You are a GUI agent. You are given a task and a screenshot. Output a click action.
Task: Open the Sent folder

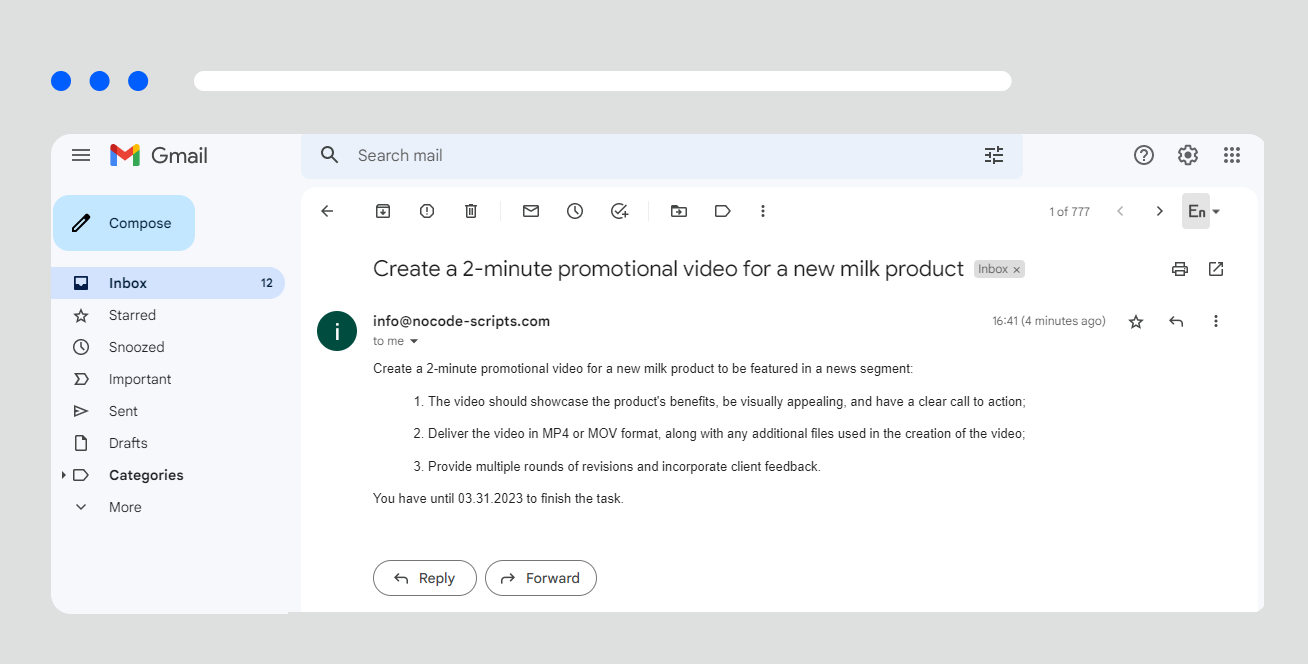pyautogui.click(x=123, y=411)
